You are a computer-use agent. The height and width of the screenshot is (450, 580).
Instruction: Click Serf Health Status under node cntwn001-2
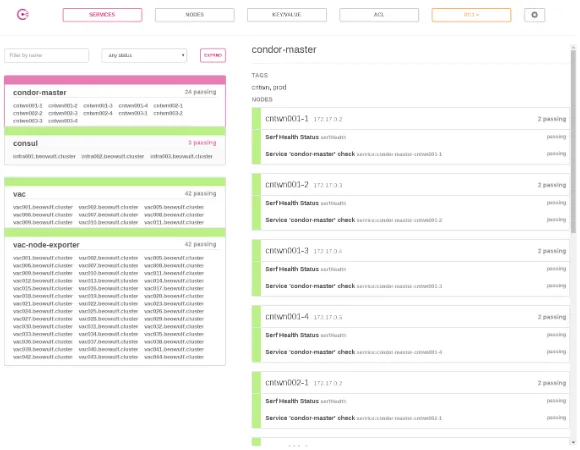pos(292,203)
